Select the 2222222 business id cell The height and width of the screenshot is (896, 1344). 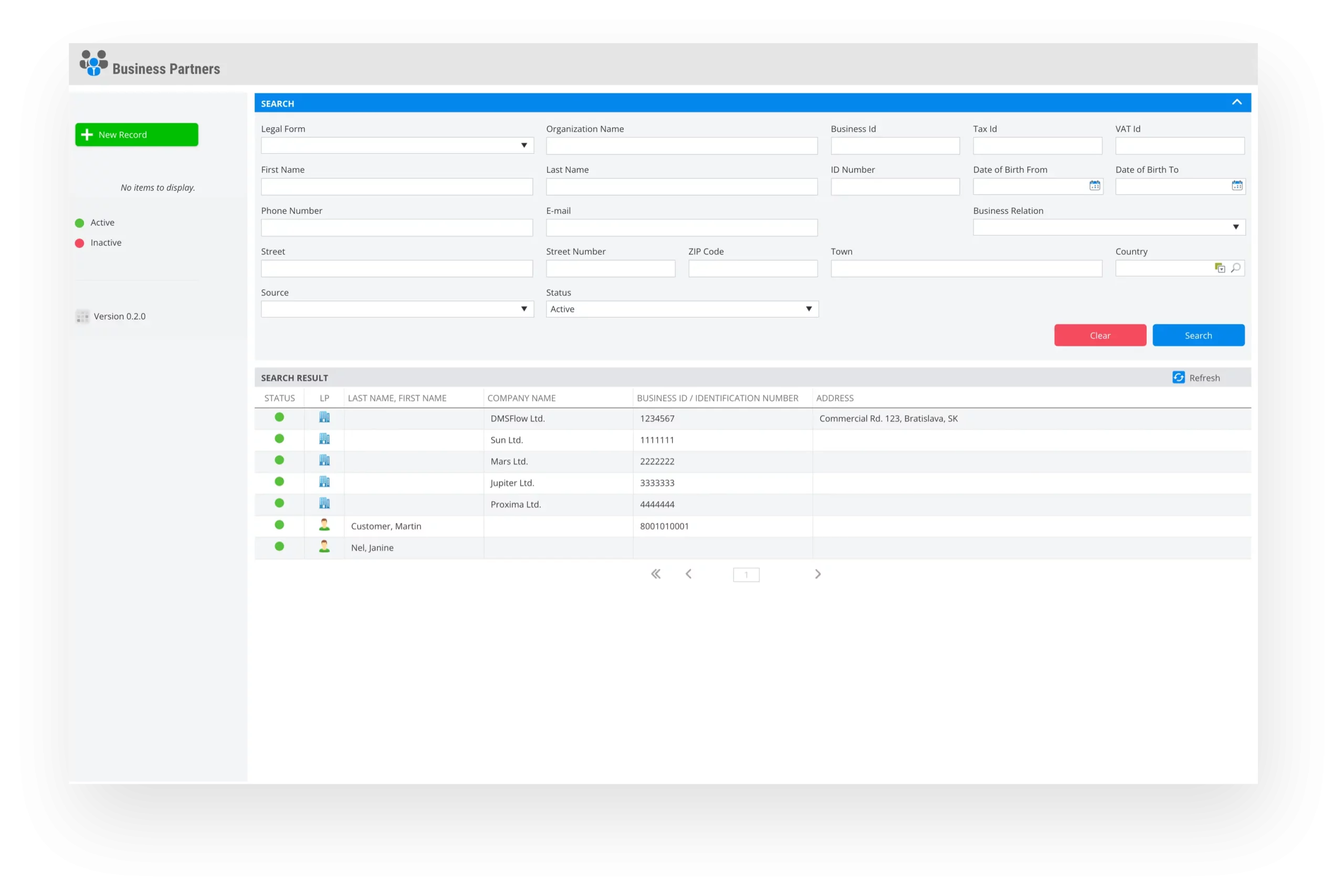[723, 462]
